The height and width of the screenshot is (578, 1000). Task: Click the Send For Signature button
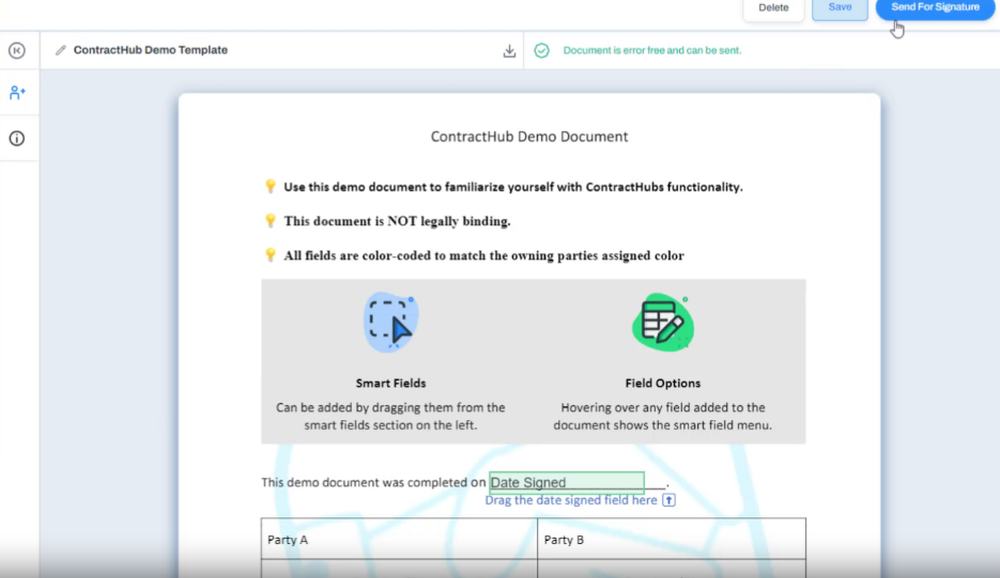coord(935,8)
